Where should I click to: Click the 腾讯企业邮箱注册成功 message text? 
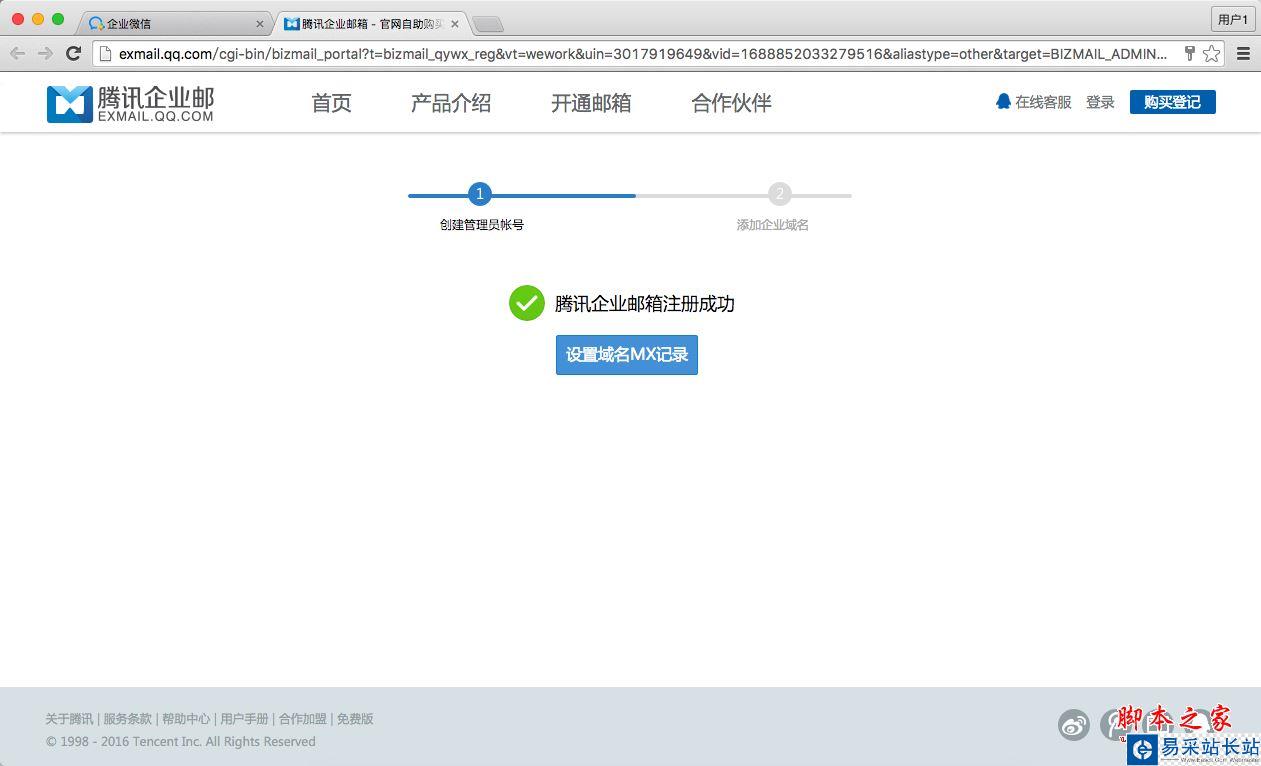point(645,304)
